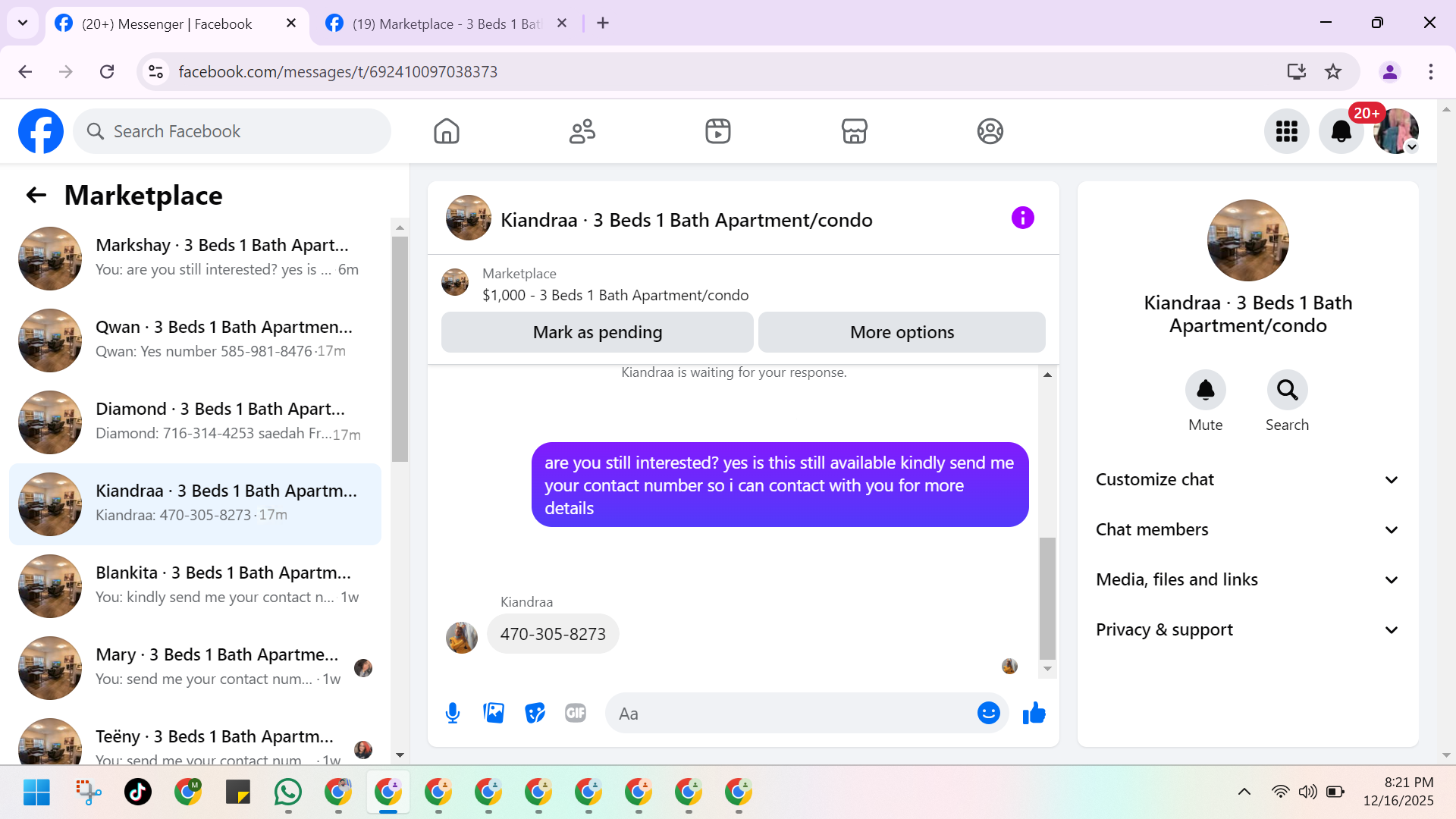Search within the Kiandraa conversation
Screen dimensions: 1456x819
(x=1288, y=390)
